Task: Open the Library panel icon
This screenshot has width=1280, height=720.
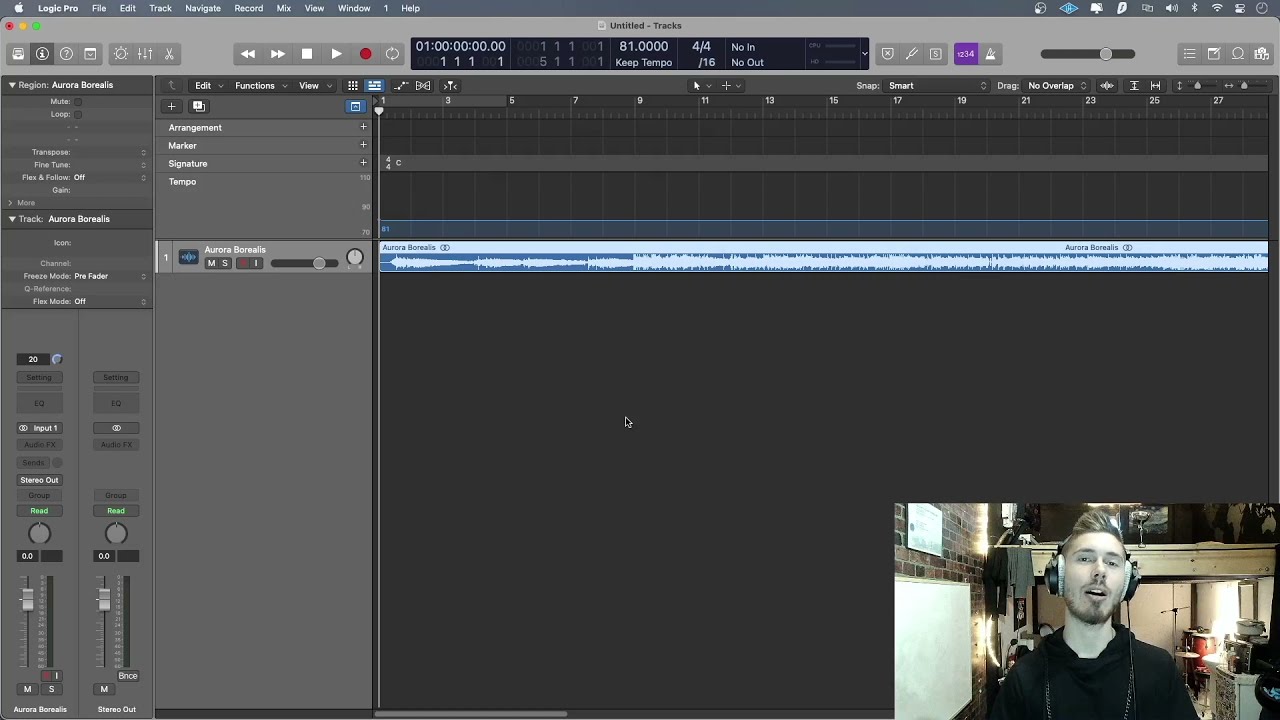Action: pos(18,54)
